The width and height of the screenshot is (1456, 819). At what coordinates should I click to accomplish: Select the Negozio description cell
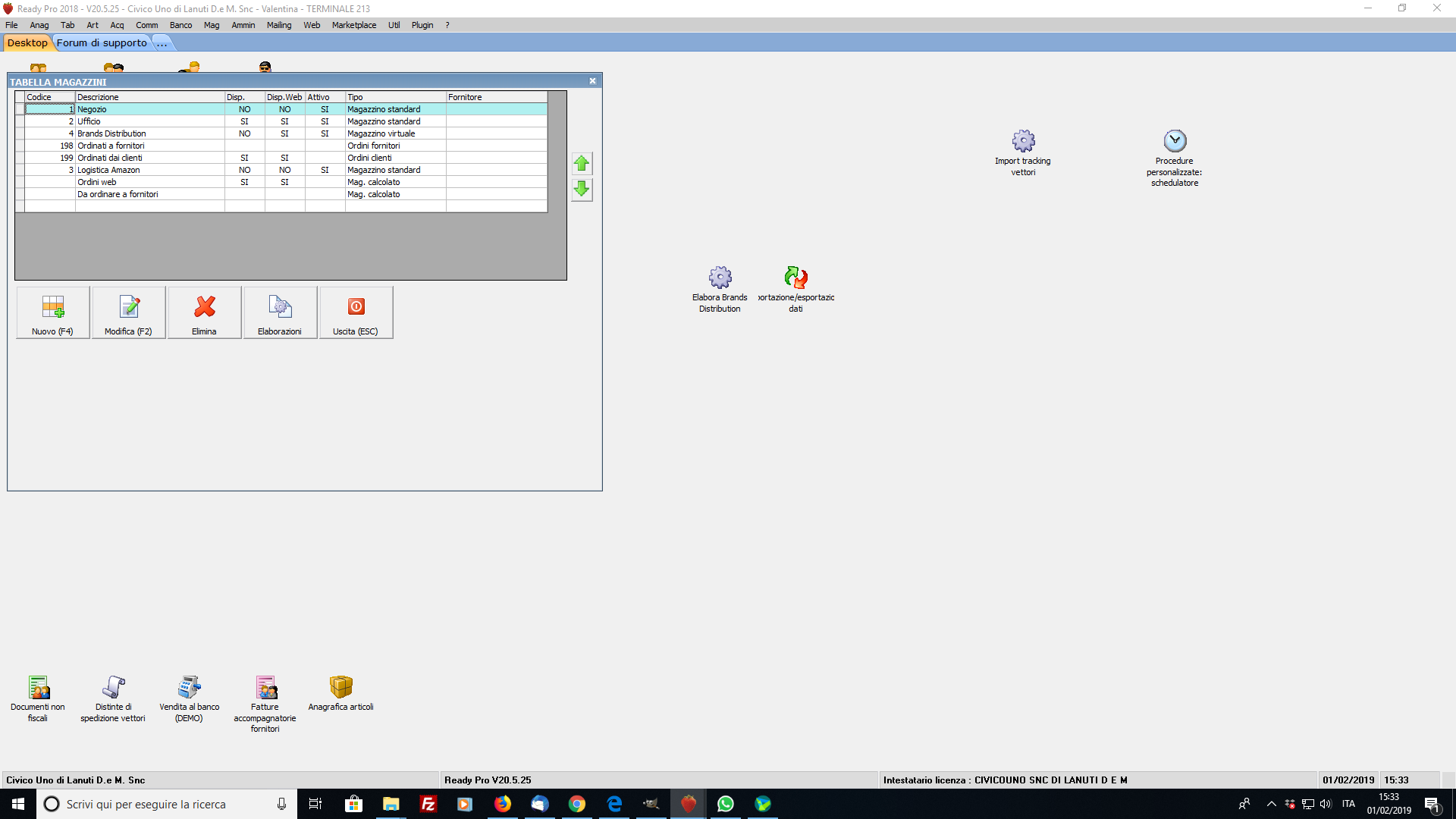150,109
